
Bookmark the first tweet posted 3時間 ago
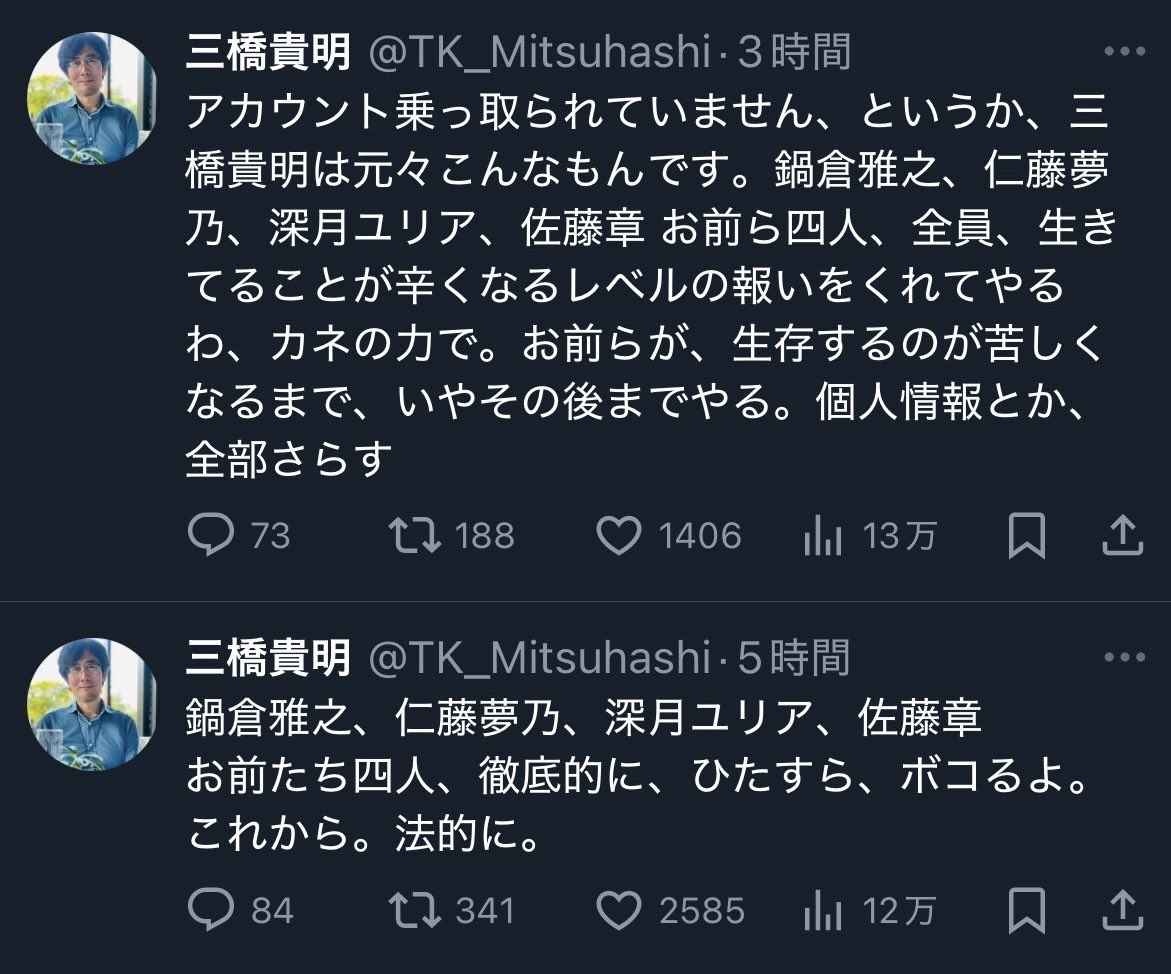coord(1026,536)
